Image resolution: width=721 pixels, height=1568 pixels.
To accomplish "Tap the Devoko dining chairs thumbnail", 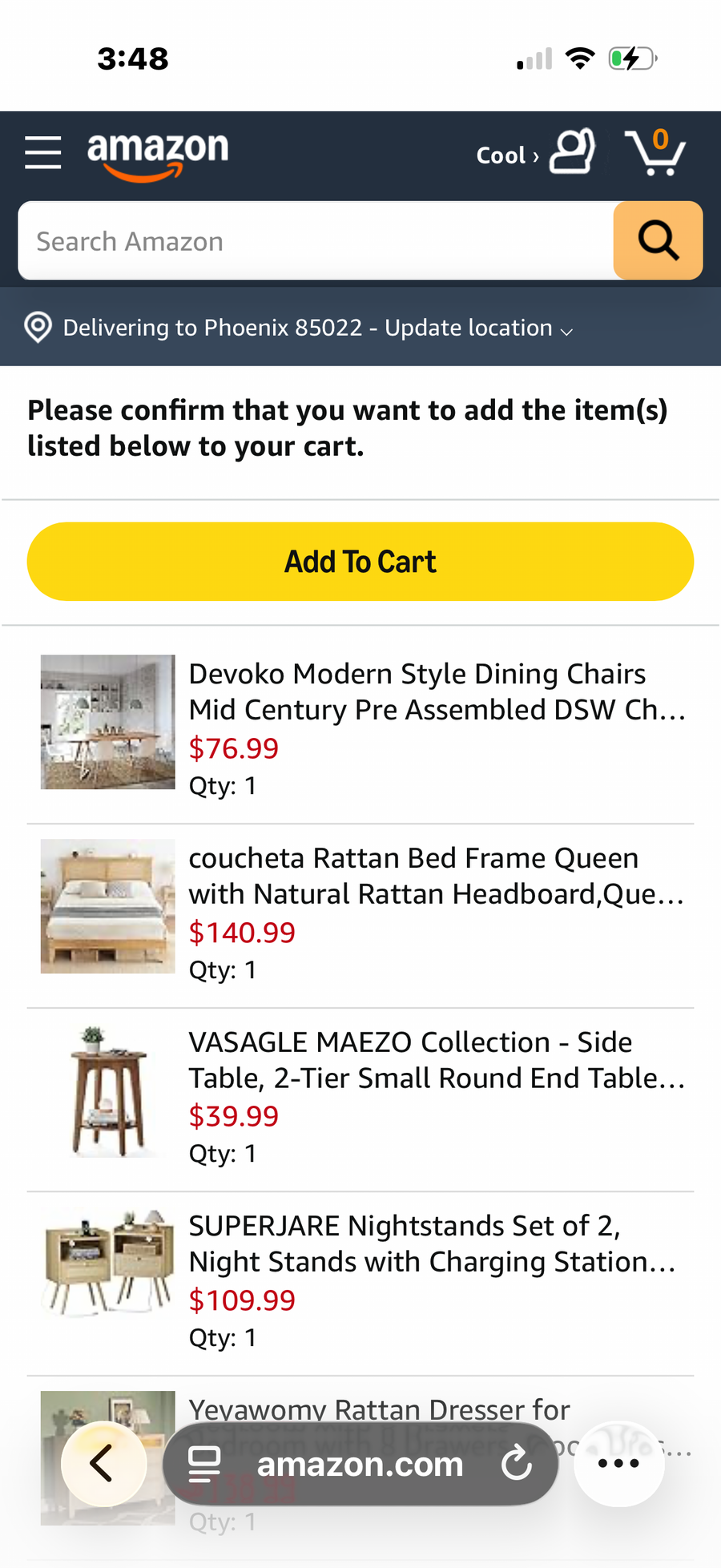I will (108, 722).
